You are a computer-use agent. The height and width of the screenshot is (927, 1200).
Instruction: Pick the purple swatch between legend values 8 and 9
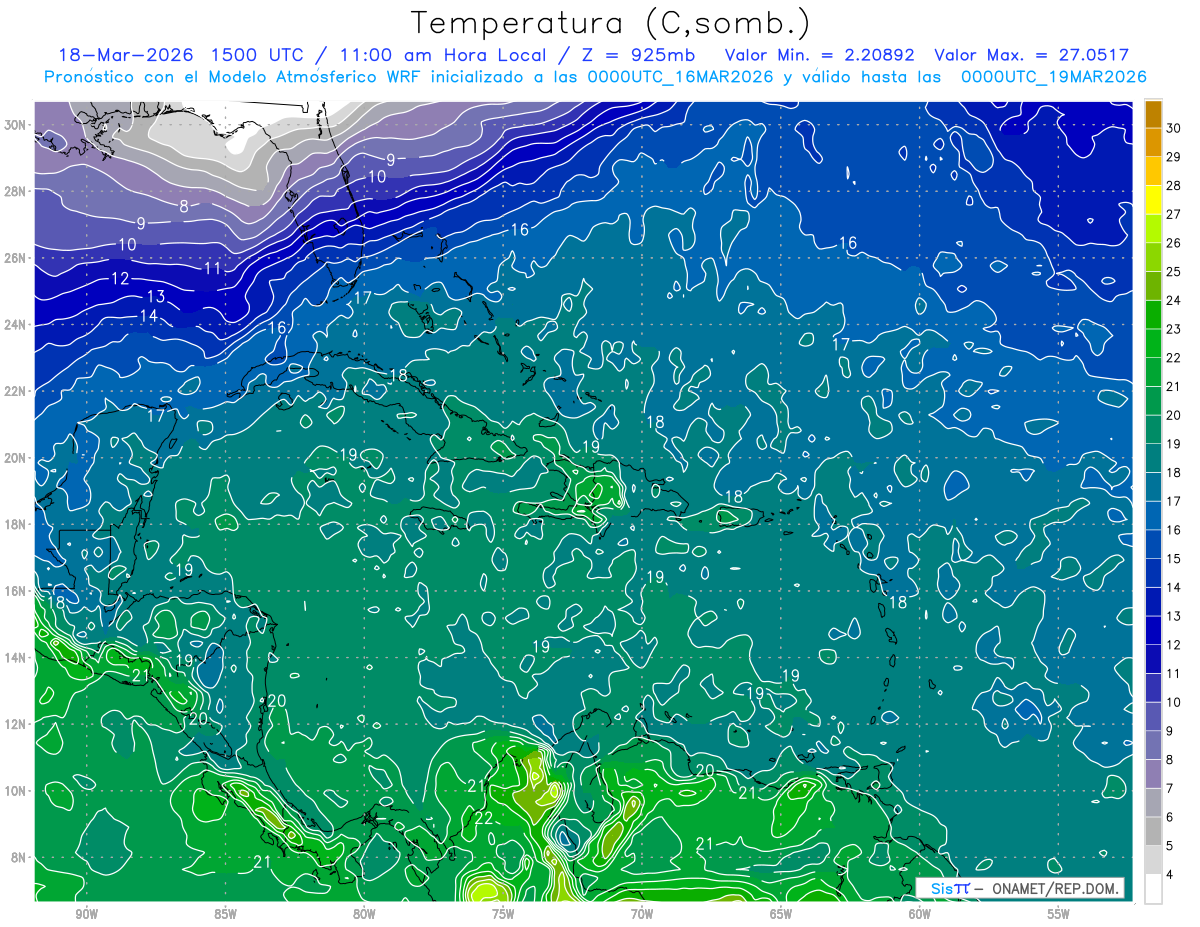[1153, 746]
